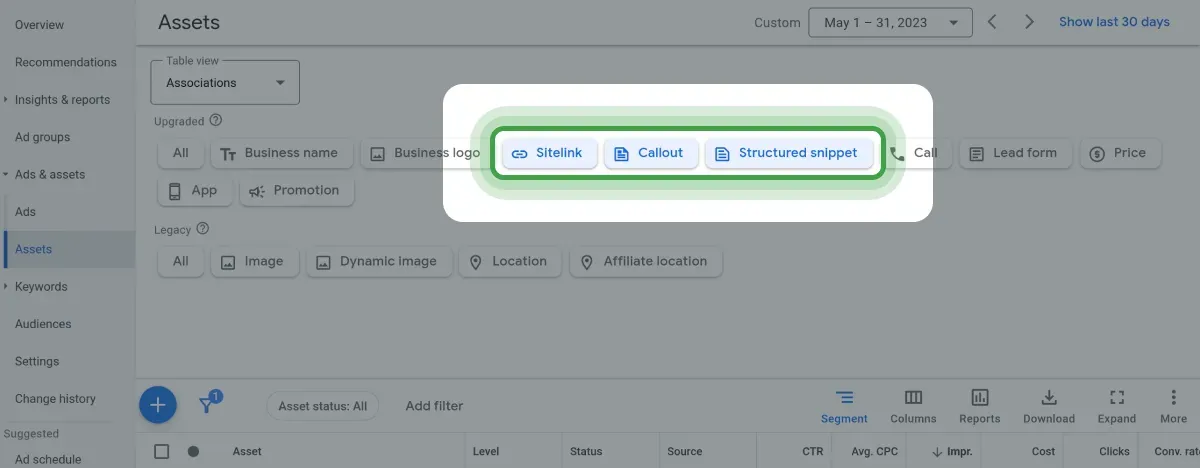Click Add filter
This screenshot has height=468, width=1200.
click(434, 406)
